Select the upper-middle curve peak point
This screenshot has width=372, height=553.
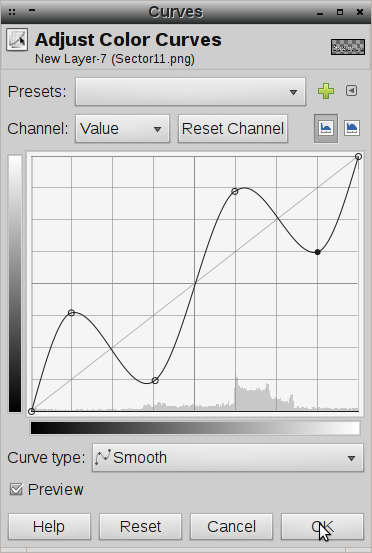coord(235,192)
